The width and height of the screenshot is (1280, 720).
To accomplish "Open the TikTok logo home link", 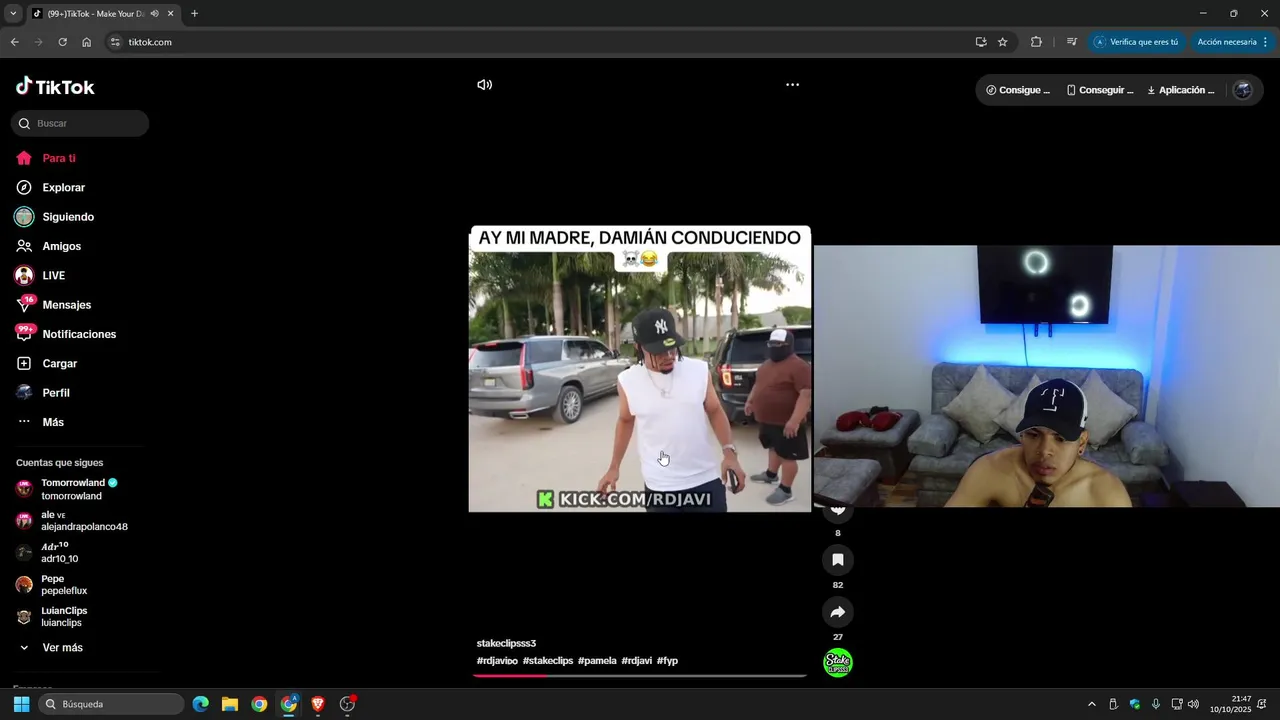I will click(x=55, y=87).
